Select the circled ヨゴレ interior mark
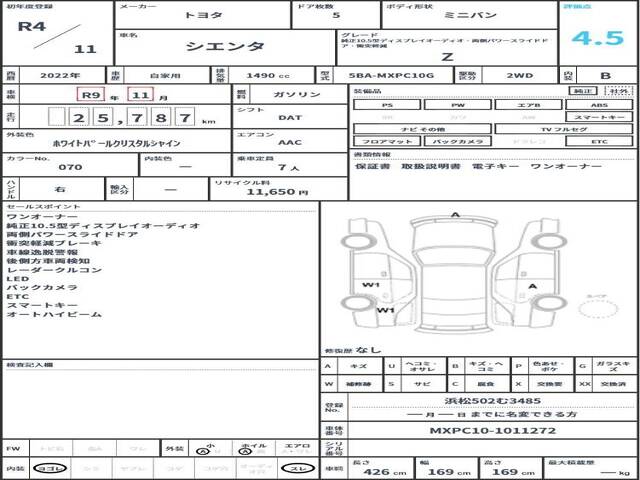Screen dimensions: 640x480 tap(50, 468)
